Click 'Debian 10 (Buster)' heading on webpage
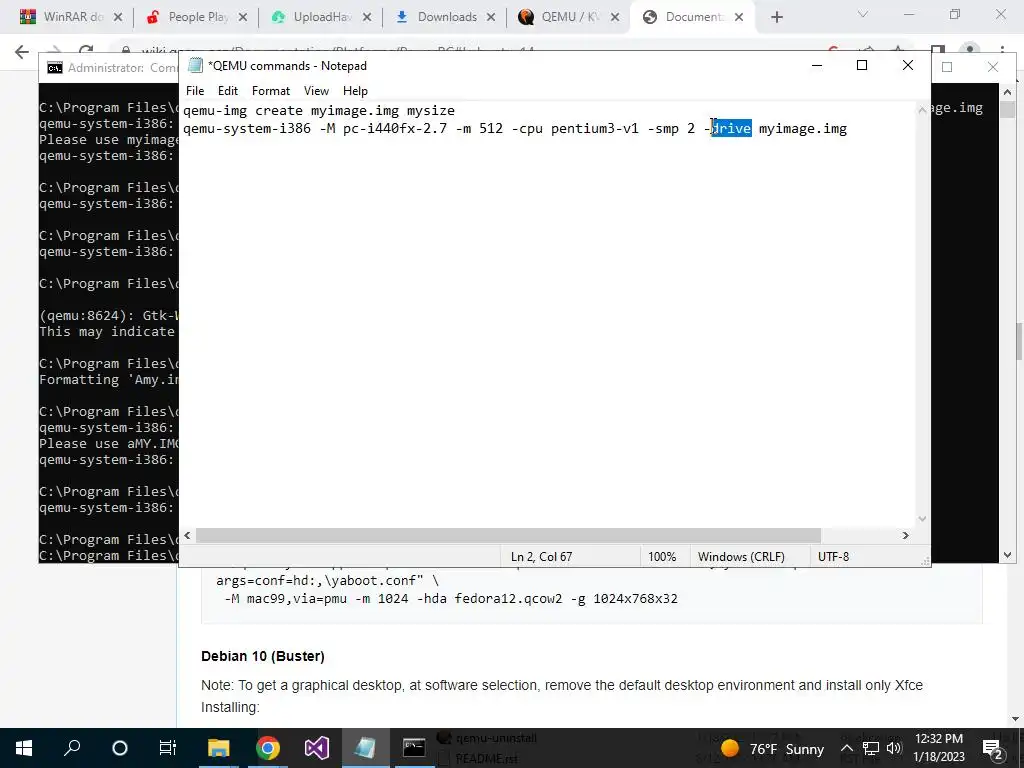The image size is (1024, 768). pyautogui.click(x=263, y=656)
